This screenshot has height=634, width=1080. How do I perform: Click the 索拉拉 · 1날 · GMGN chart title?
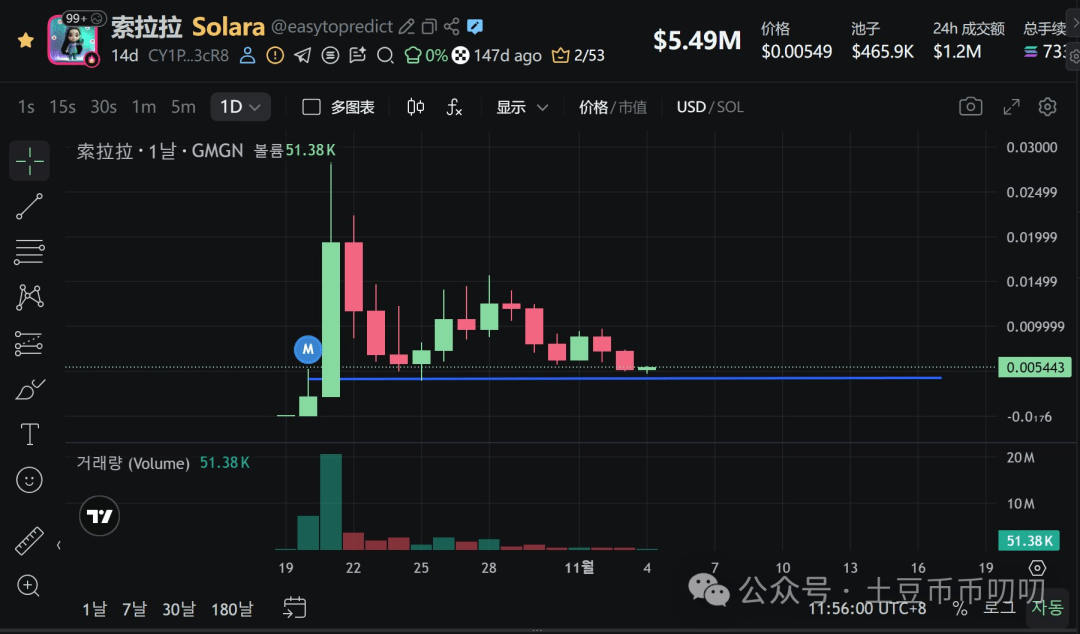point(160,150)
